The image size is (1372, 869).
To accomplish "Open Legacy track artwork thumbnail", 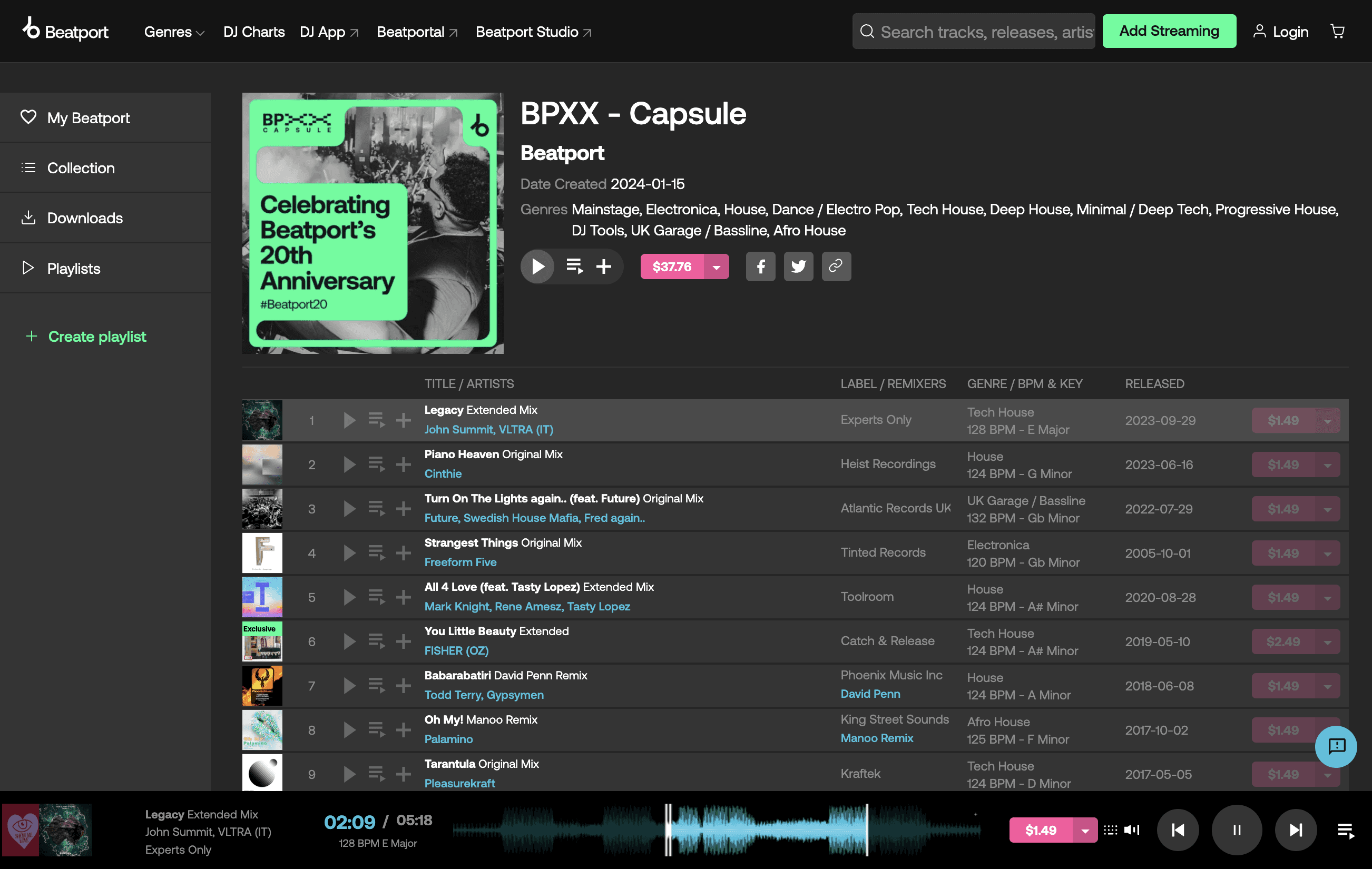I will coord(262,420).
